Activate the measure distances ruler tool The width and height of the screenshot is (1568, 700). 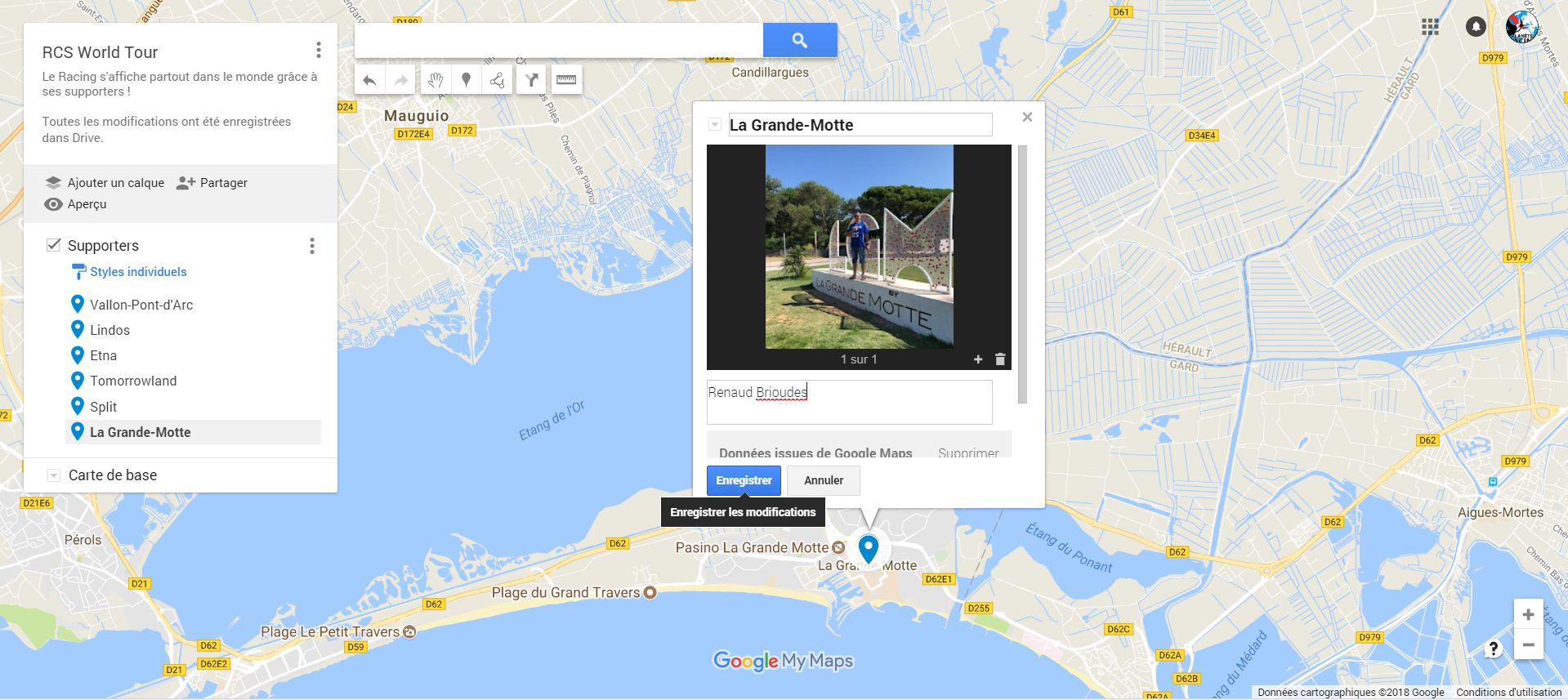(565, 80)
